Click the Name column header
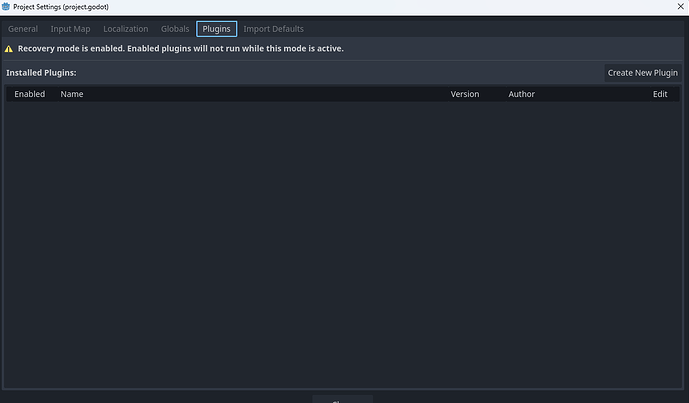Screen dimensions: 689x403 click(72, 94)
